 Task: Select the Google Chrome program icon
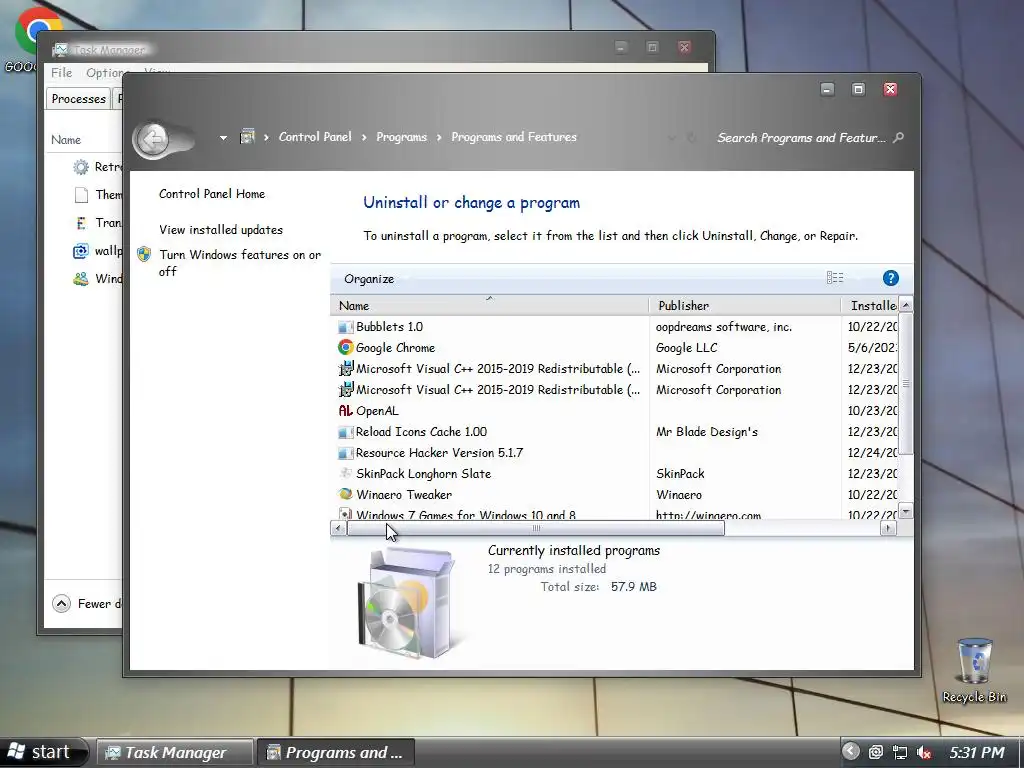point(345,347)
